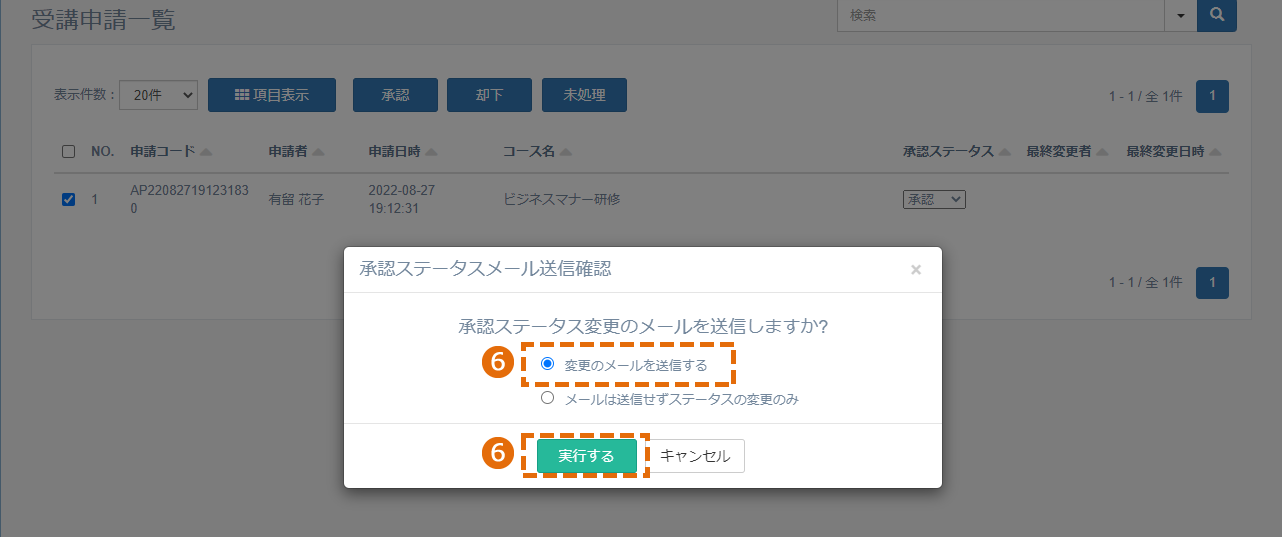1282x537 pixels.
Task: Sort by 最終変更者 column
Action: (1067, 152)
